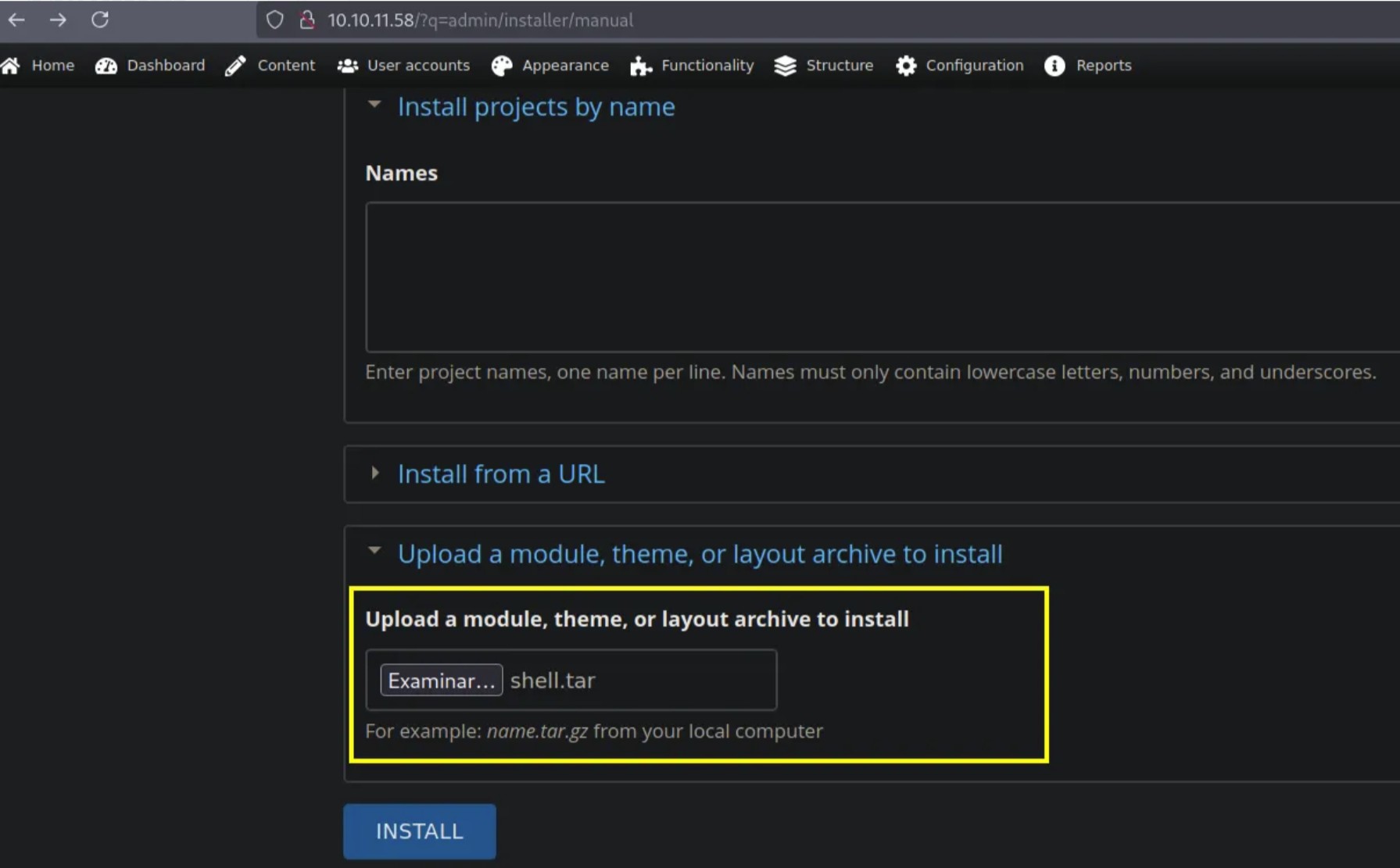This screenshot has height=868, width=1400.
Task: Click the Upload a module, theme, or layout heading link
Action: (x=700, y=554)
